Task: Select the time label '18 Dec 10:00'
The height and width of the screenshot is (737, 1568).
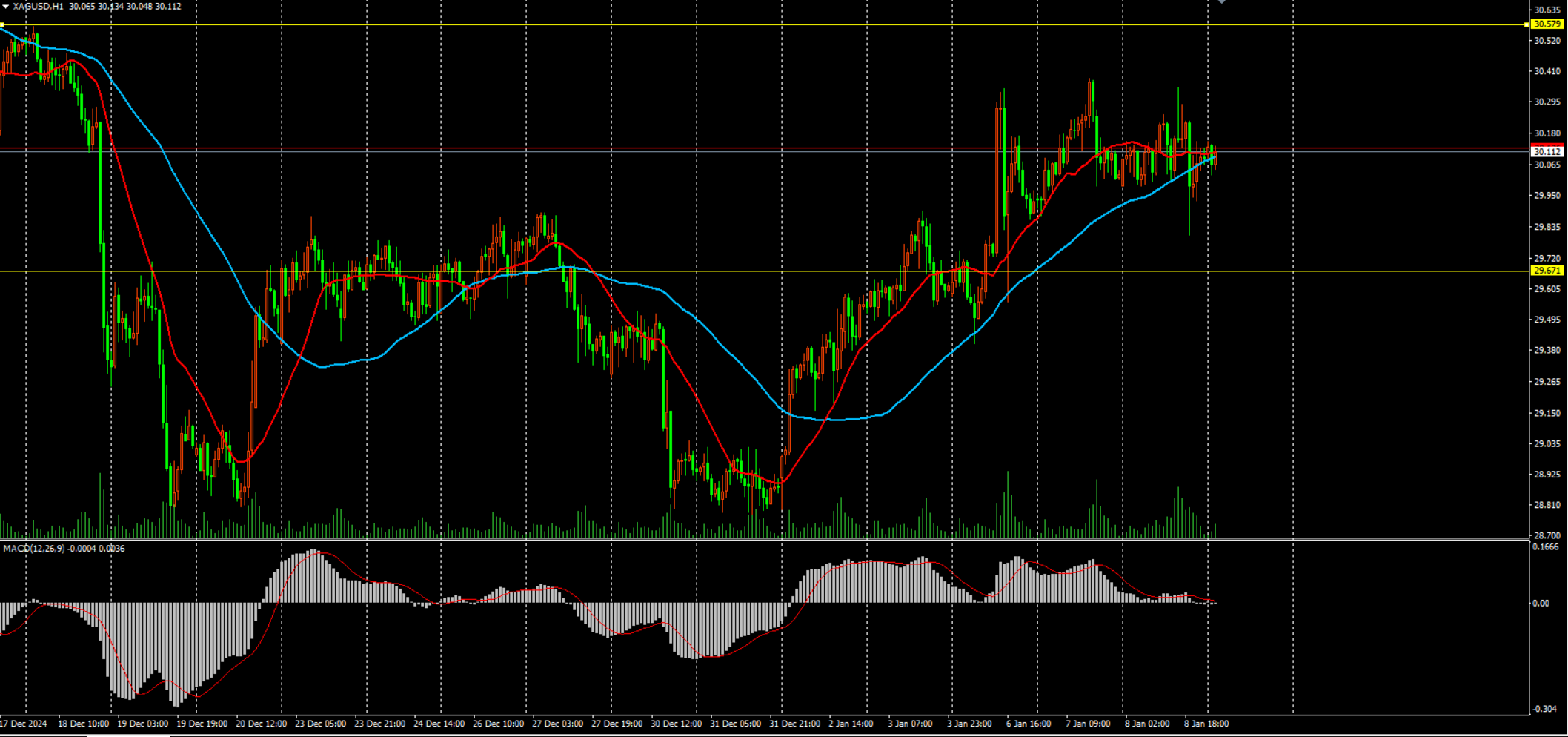Action: click(83, 724)
